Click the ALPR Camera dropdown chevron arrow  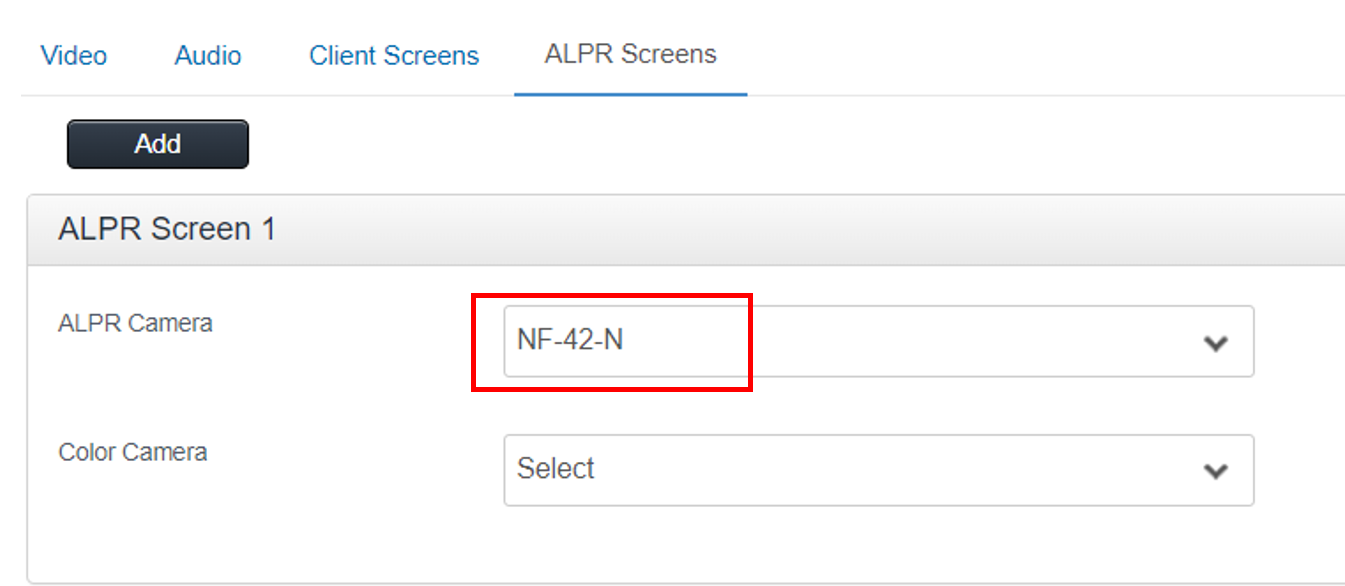[x=1215, y=343]
